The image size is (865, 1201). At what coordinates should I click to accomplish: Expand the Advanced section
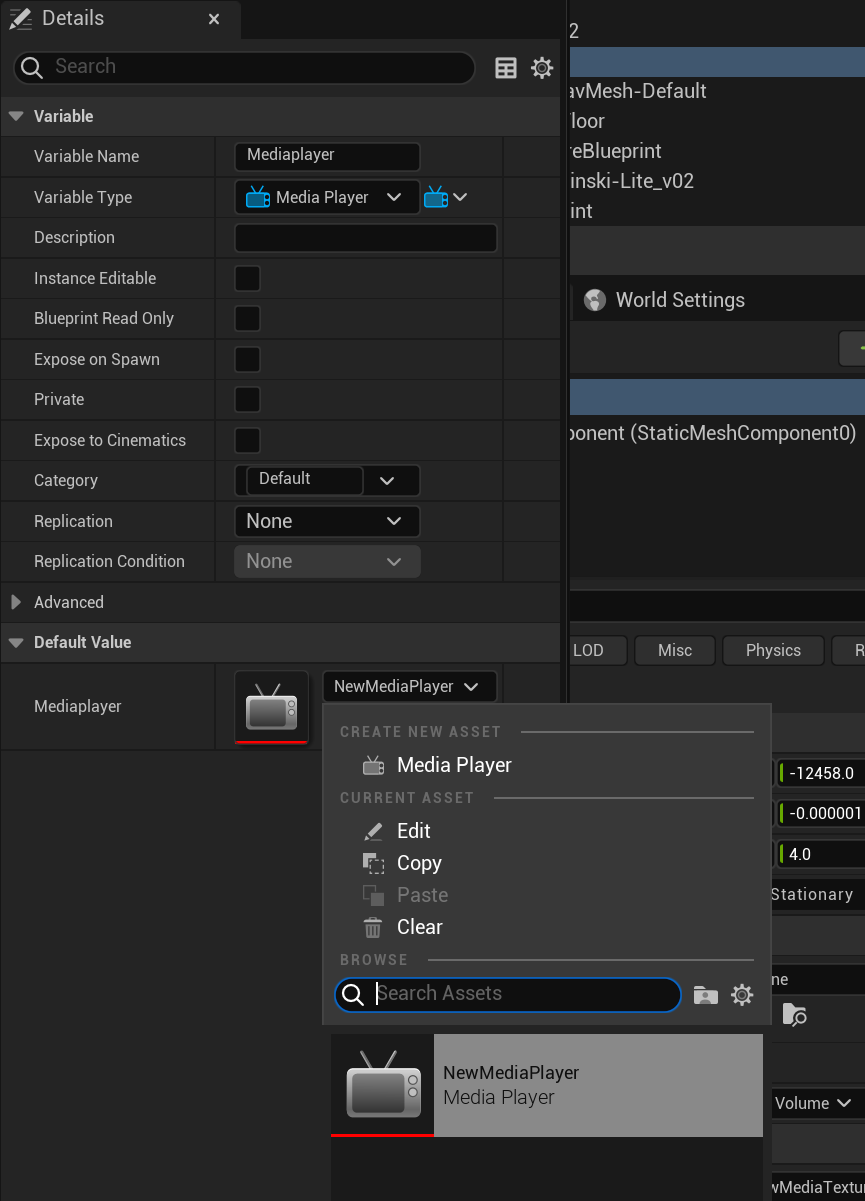pos(16,602)
